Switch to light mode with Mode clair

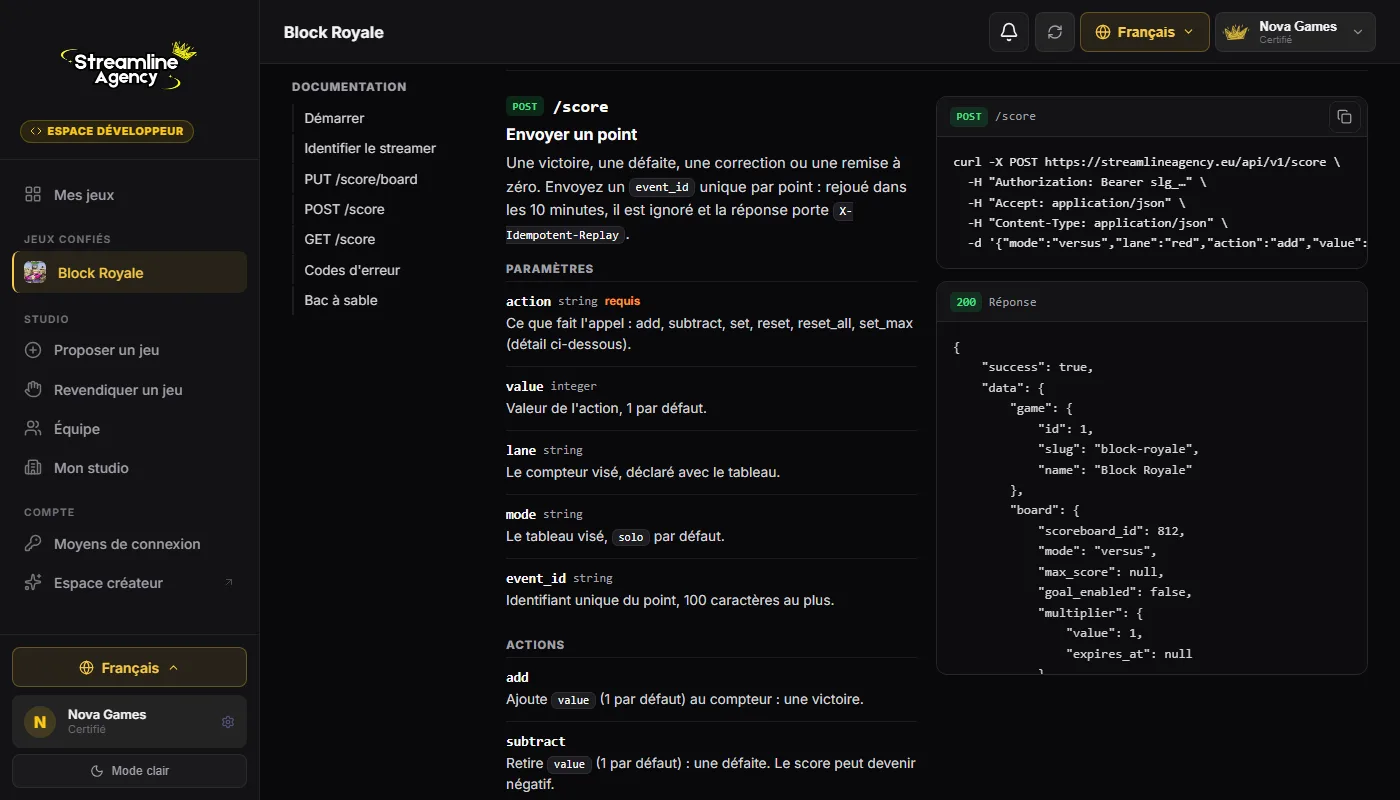(x=129, y=771)
